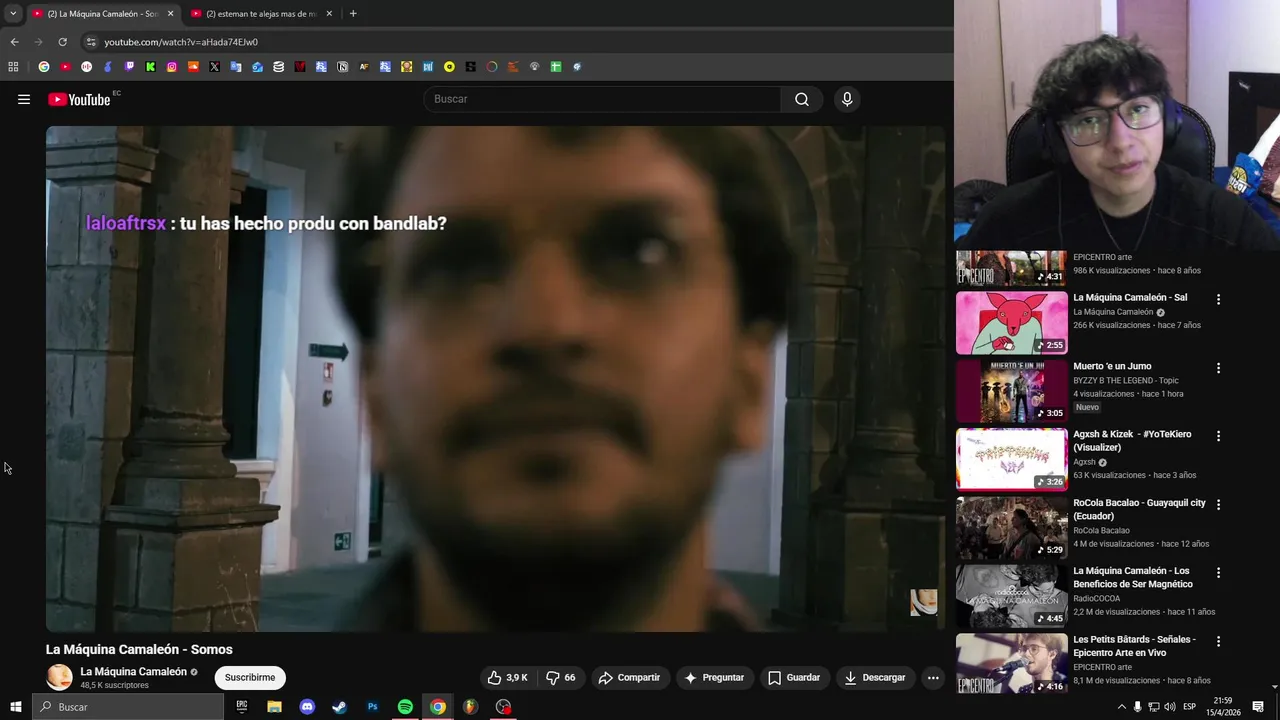Open the Compartir share dialog
This screenshot has height=720, width=1280.
tap(629, 677)
